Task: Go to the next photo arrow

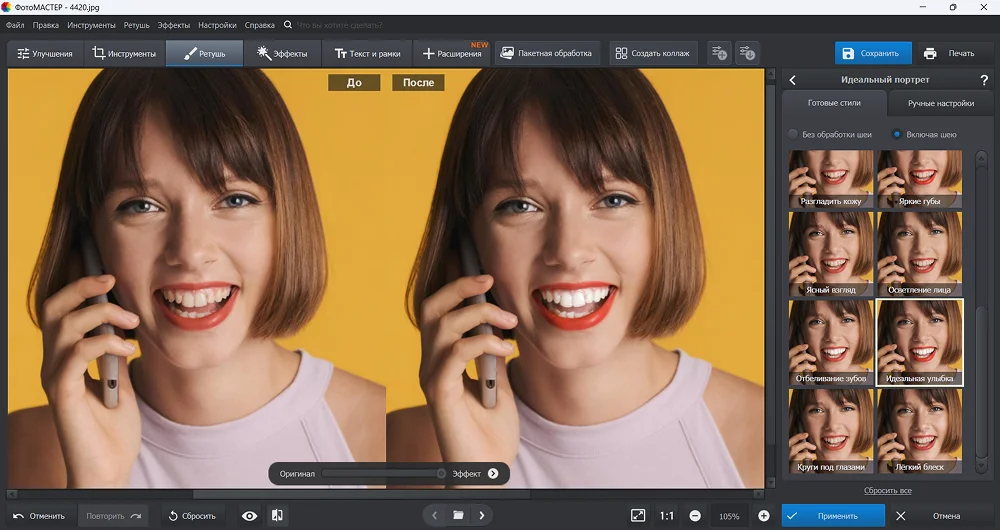Action: (482, 515)
